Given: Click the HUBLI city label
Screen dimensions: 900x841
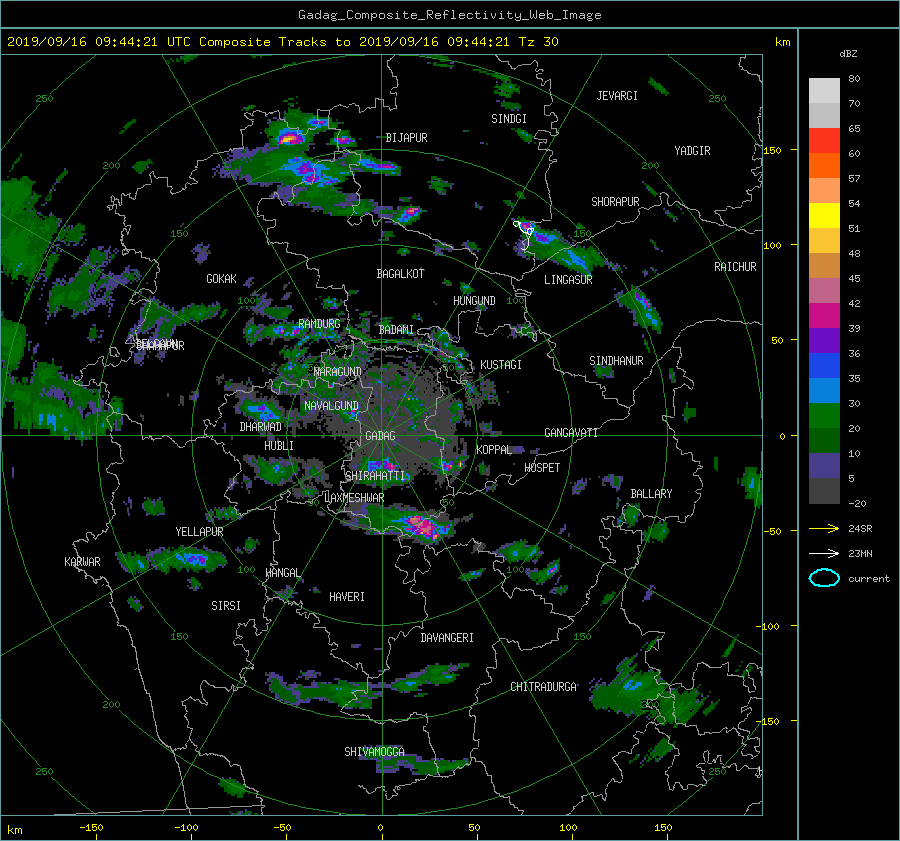Looking at the screenshot, I should [279, 446].
